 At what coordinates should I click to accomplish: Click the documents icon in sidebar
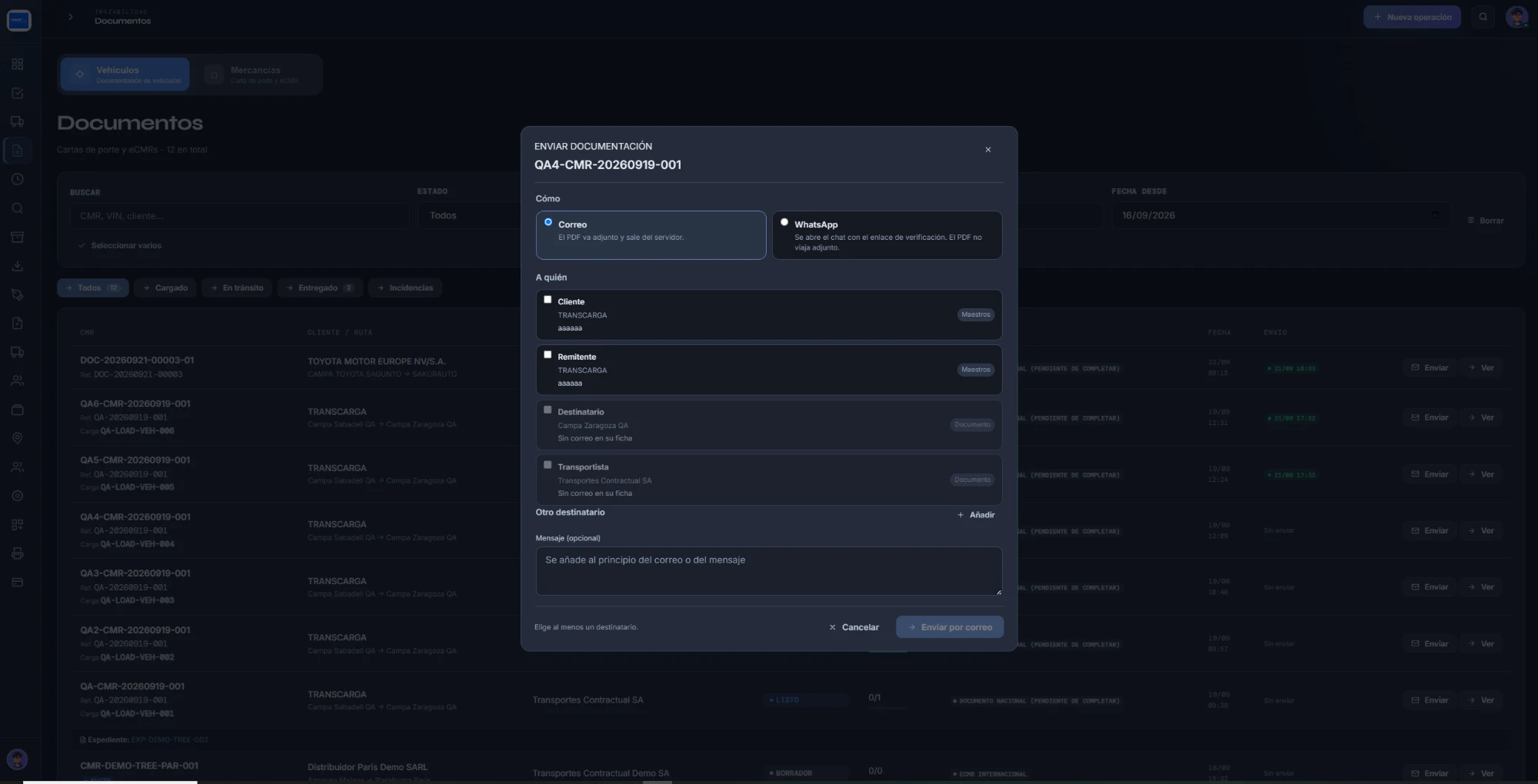pos(18,151)
